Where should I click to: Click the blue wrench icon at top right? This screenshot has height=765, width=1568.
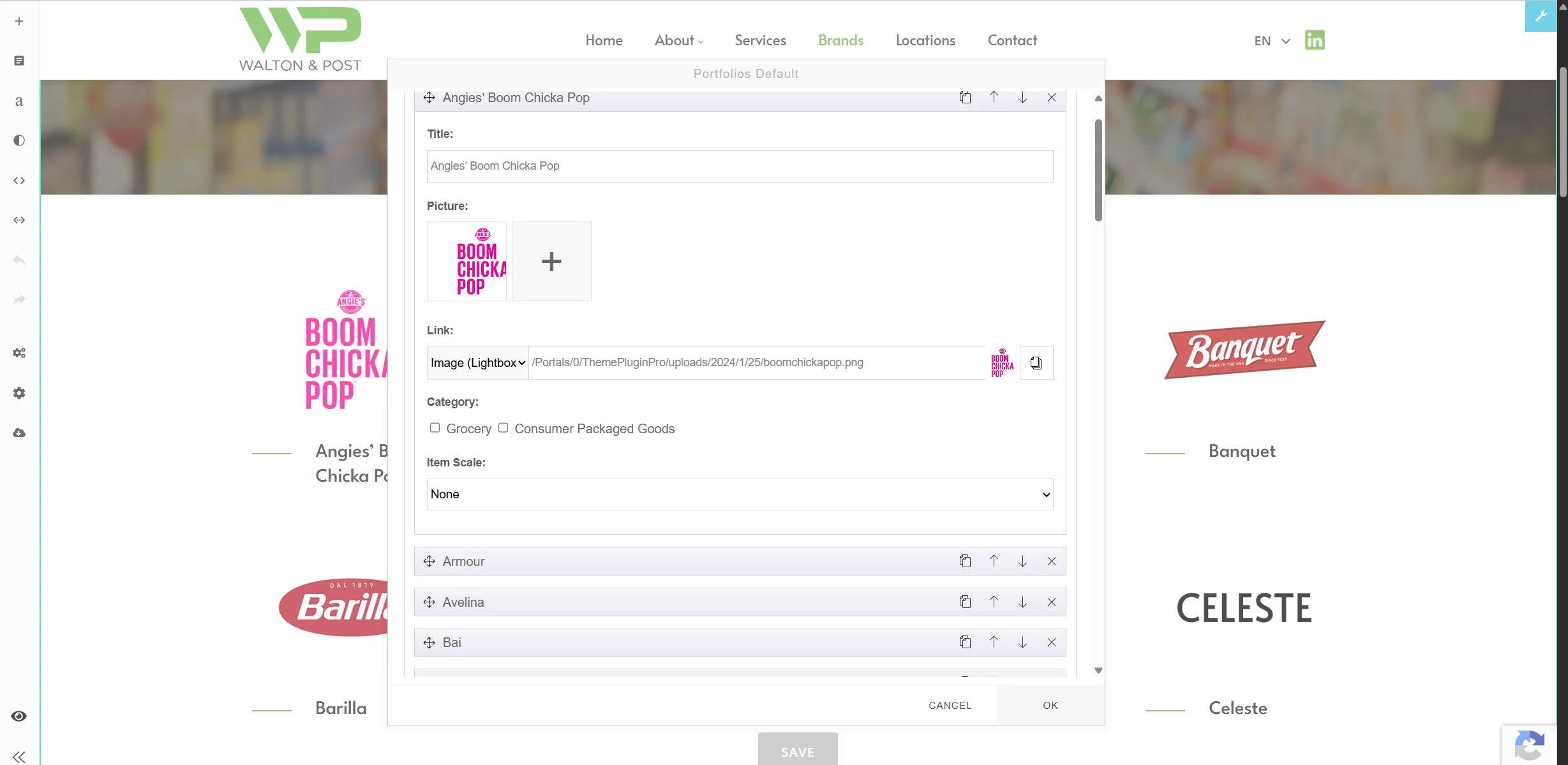[x=1541, y=16]
